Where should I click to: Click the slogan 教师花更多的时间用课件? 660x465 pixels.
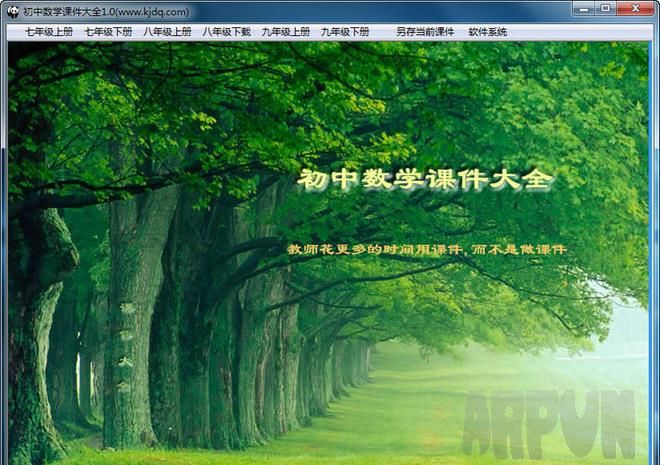click(375, 250)
